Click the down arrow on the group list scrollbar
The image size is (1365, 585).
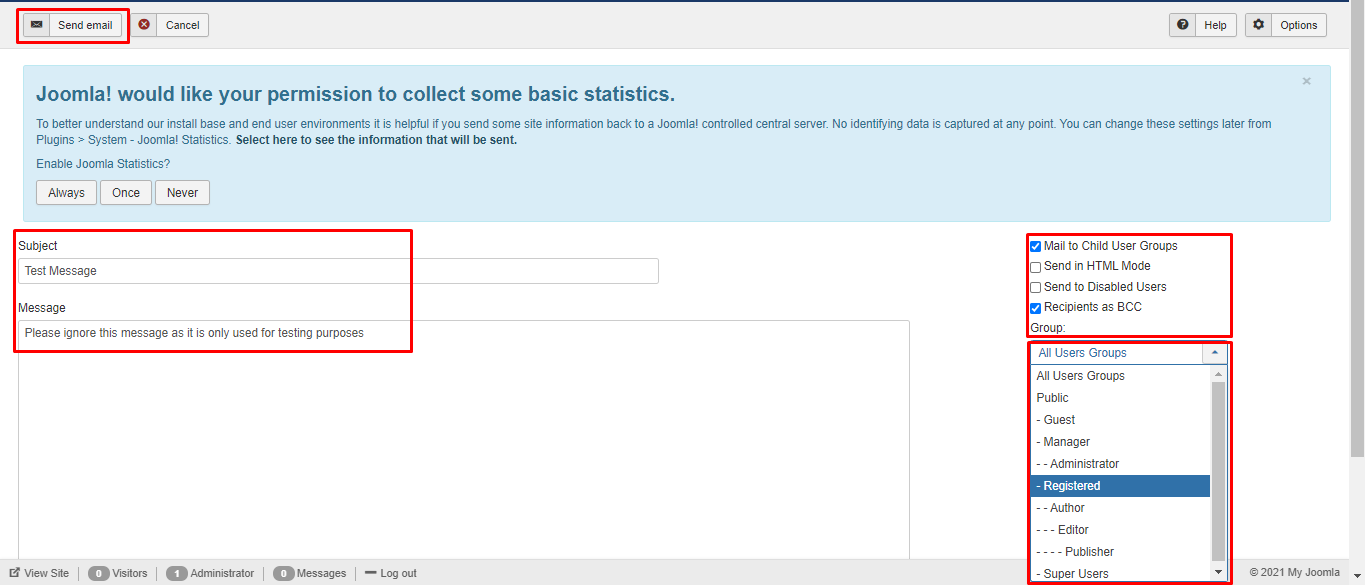pyautogui.click(x=1218, y=570)
